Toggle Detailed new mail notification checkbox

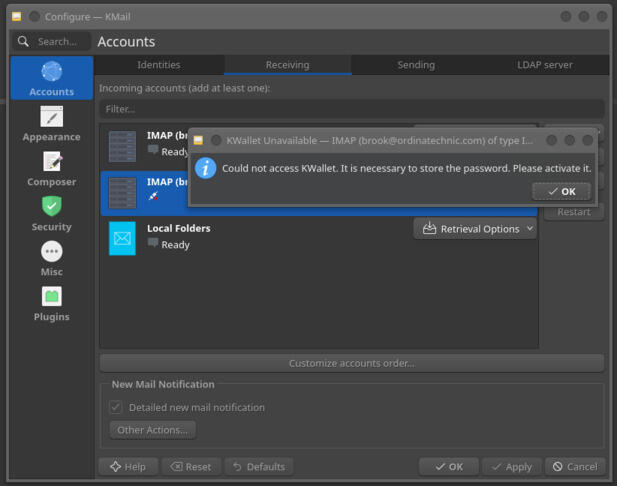click(x=116, y=407)
